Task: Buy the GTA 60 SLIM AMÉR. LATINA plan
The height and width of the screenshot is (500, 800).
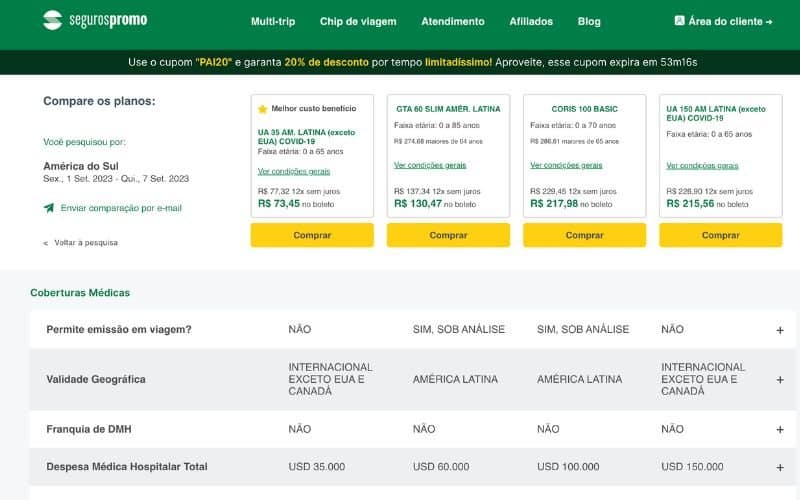Action: (x=448, y=235)
